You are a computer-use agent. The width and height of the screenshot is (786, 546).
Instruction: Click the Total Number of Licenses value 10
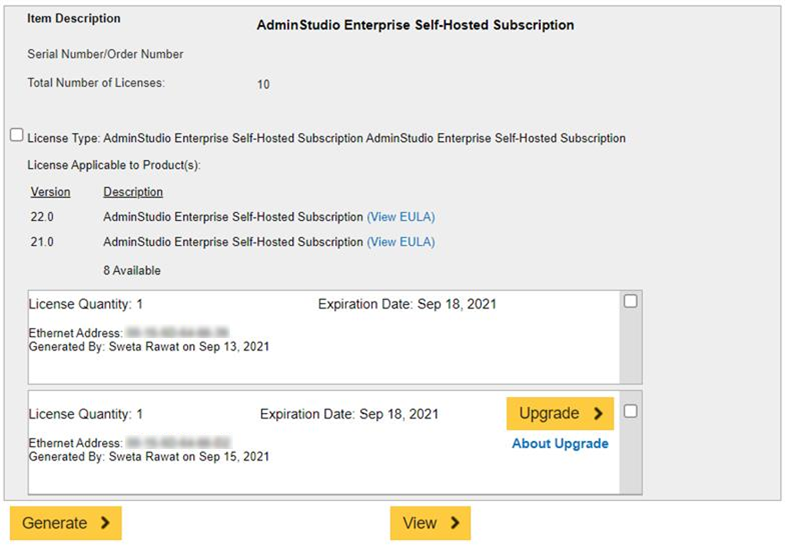[263, 85]
